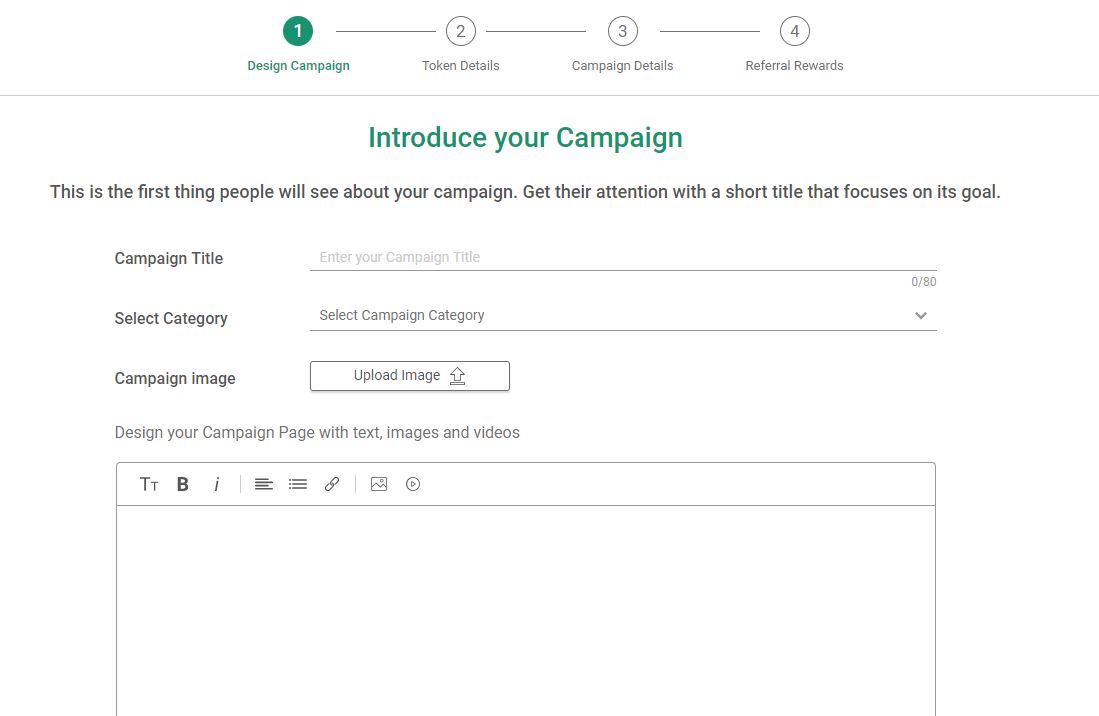The width and height of the screenshot is (1099, 716).
Task: Click the upload arrow icon
Action: [458, 376]
